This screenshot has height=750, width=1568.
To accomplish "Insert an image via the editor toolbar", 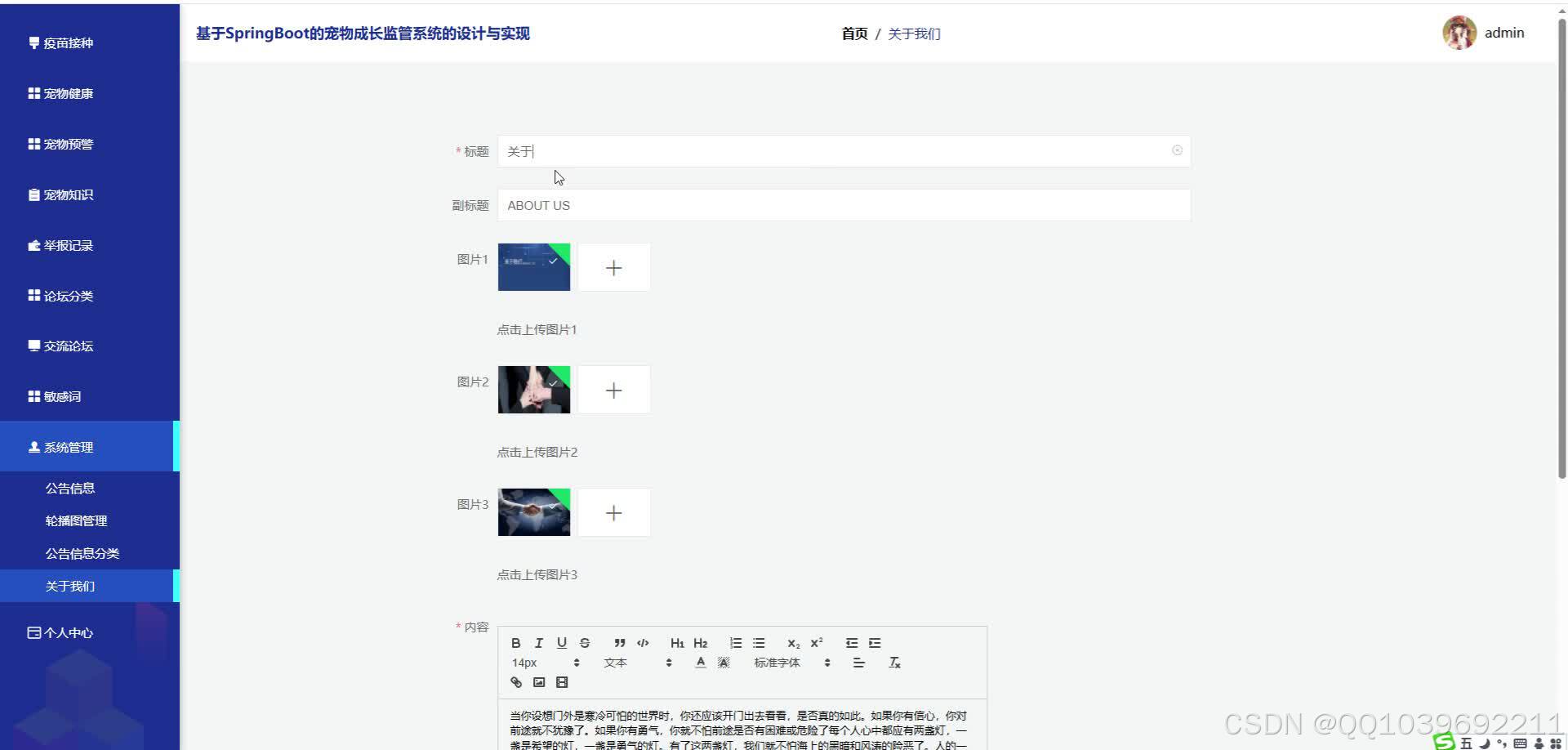I will click(538, 682).
